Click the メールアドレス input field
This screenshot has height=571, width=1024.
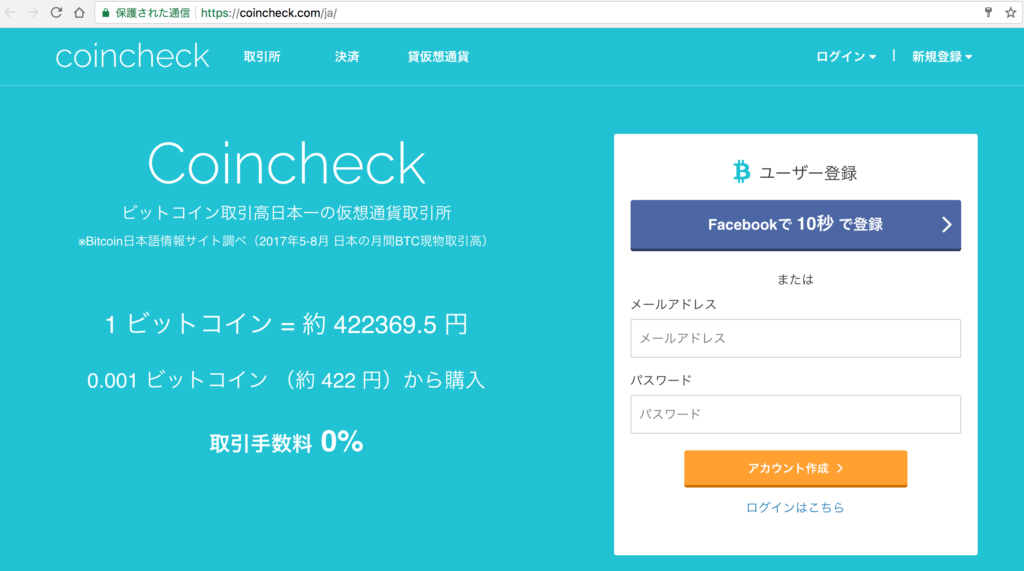[795, 338]
